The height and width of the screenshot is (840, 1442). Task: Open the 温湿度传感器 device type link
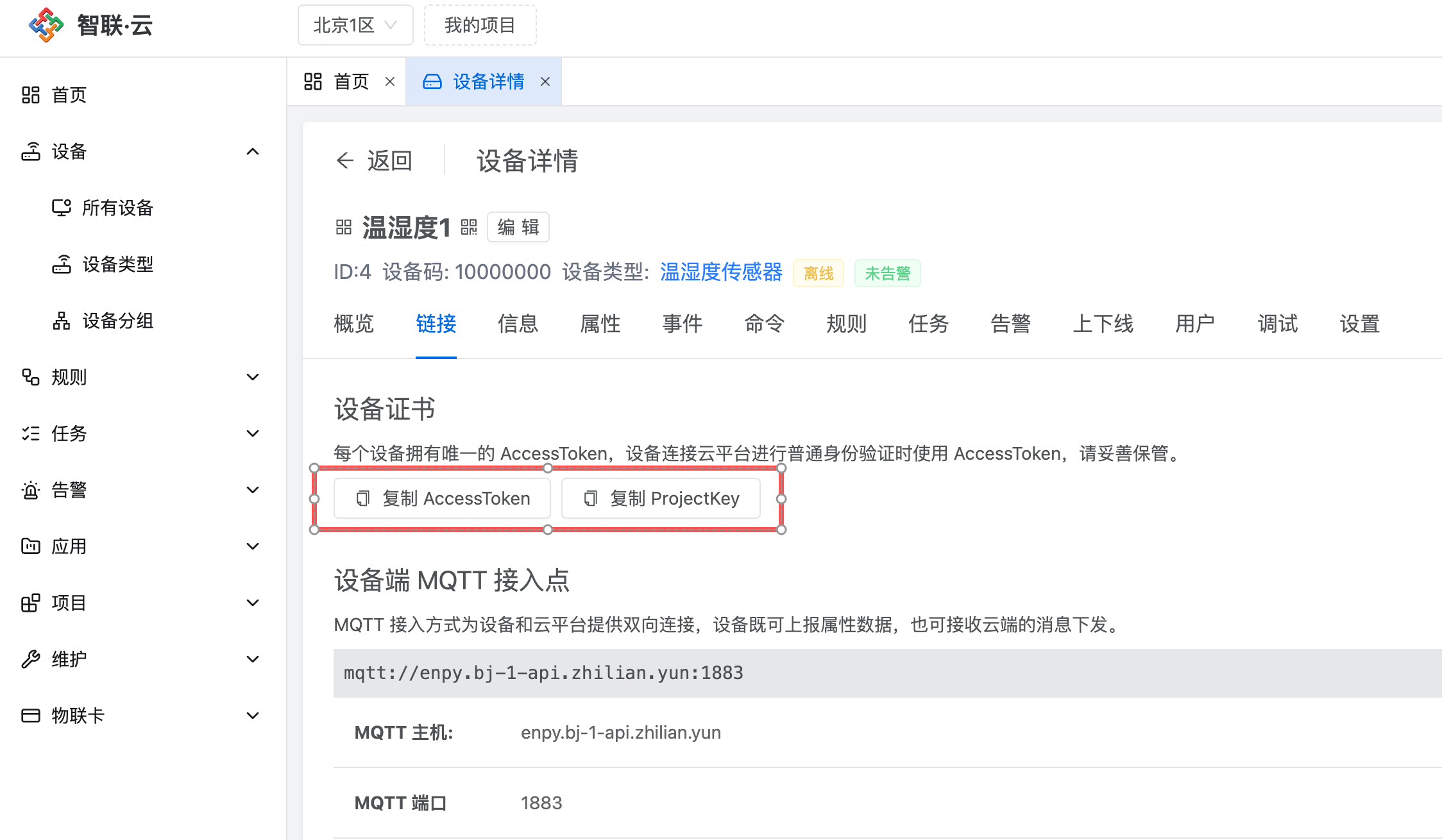point(721,272)
